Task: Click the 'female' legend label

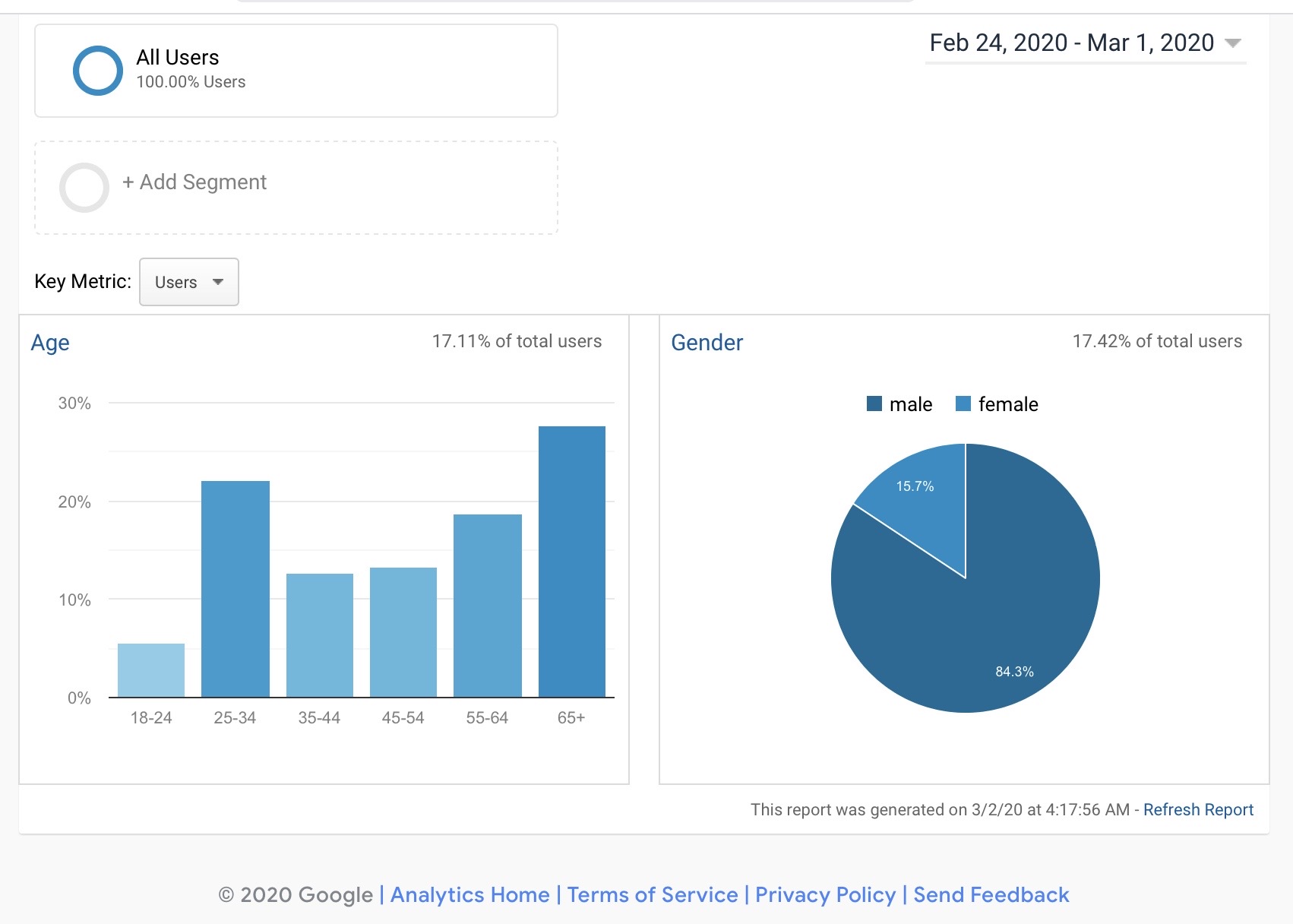Action: pos(1008,404)
